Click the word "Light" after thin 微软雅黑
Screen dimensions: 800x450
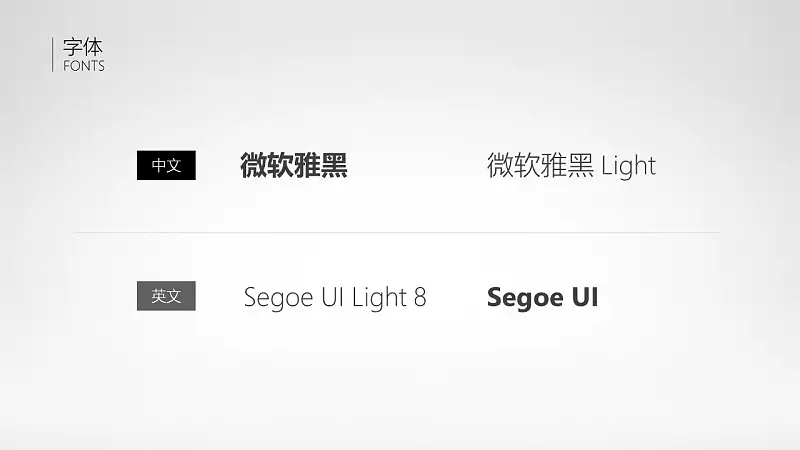[x=629, y=166]
